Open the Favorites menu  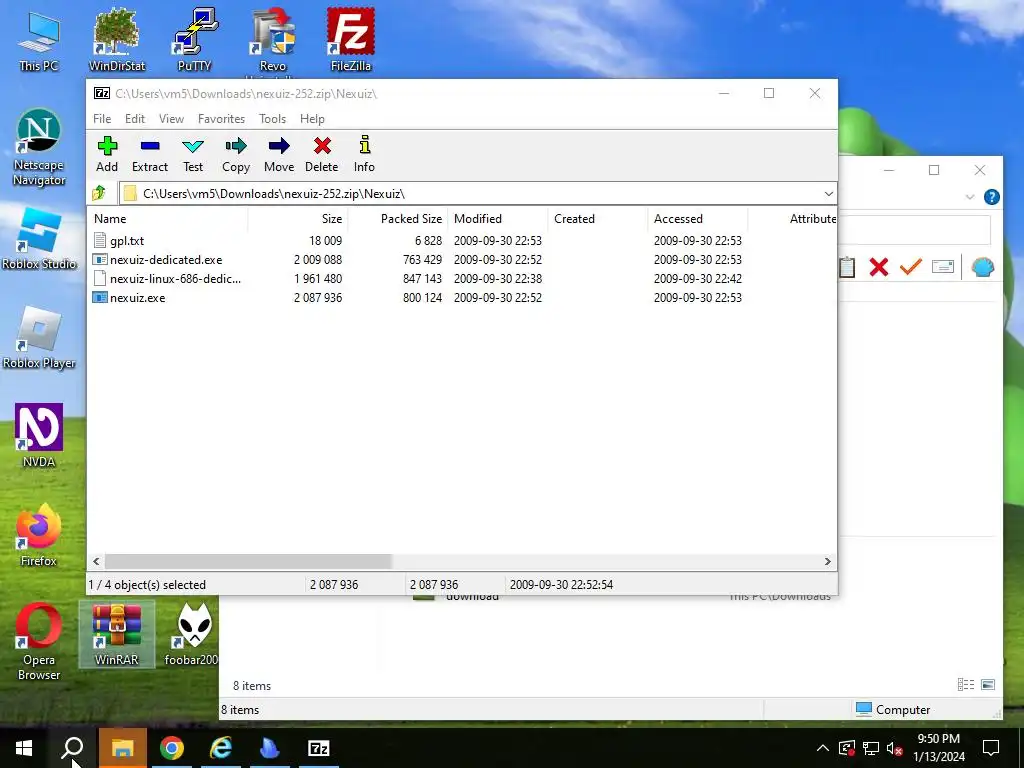click(x=221, y=119)
